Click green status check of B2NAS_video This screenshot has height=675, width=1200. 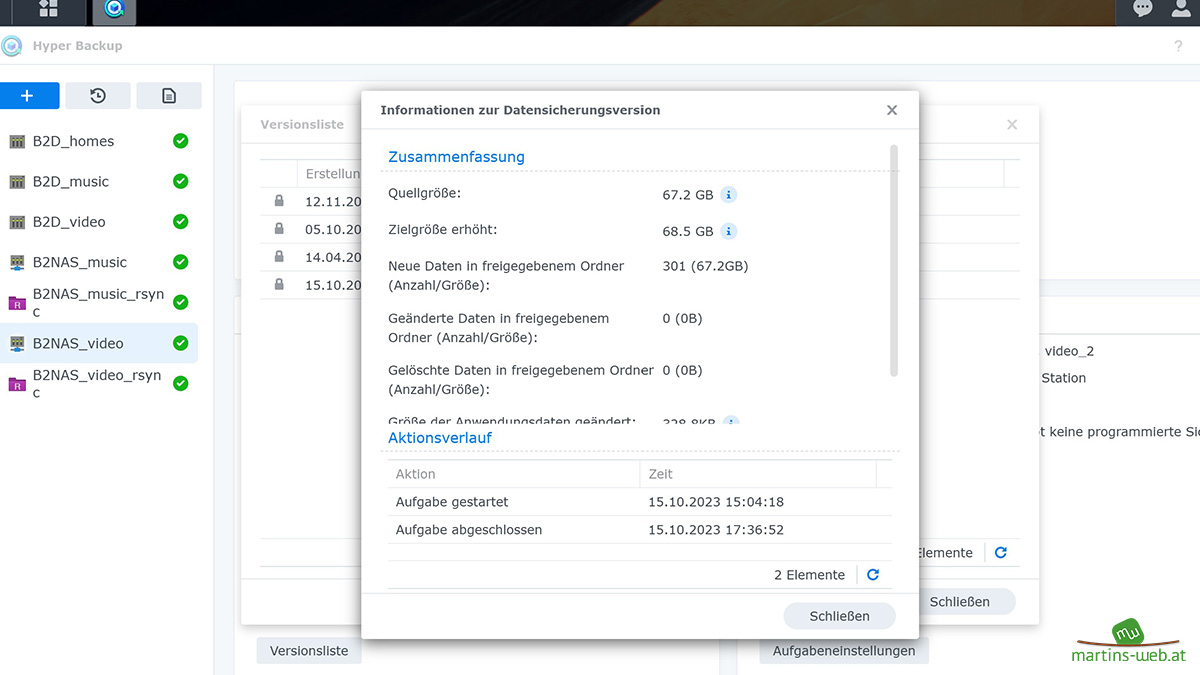(x=180, y=343)
